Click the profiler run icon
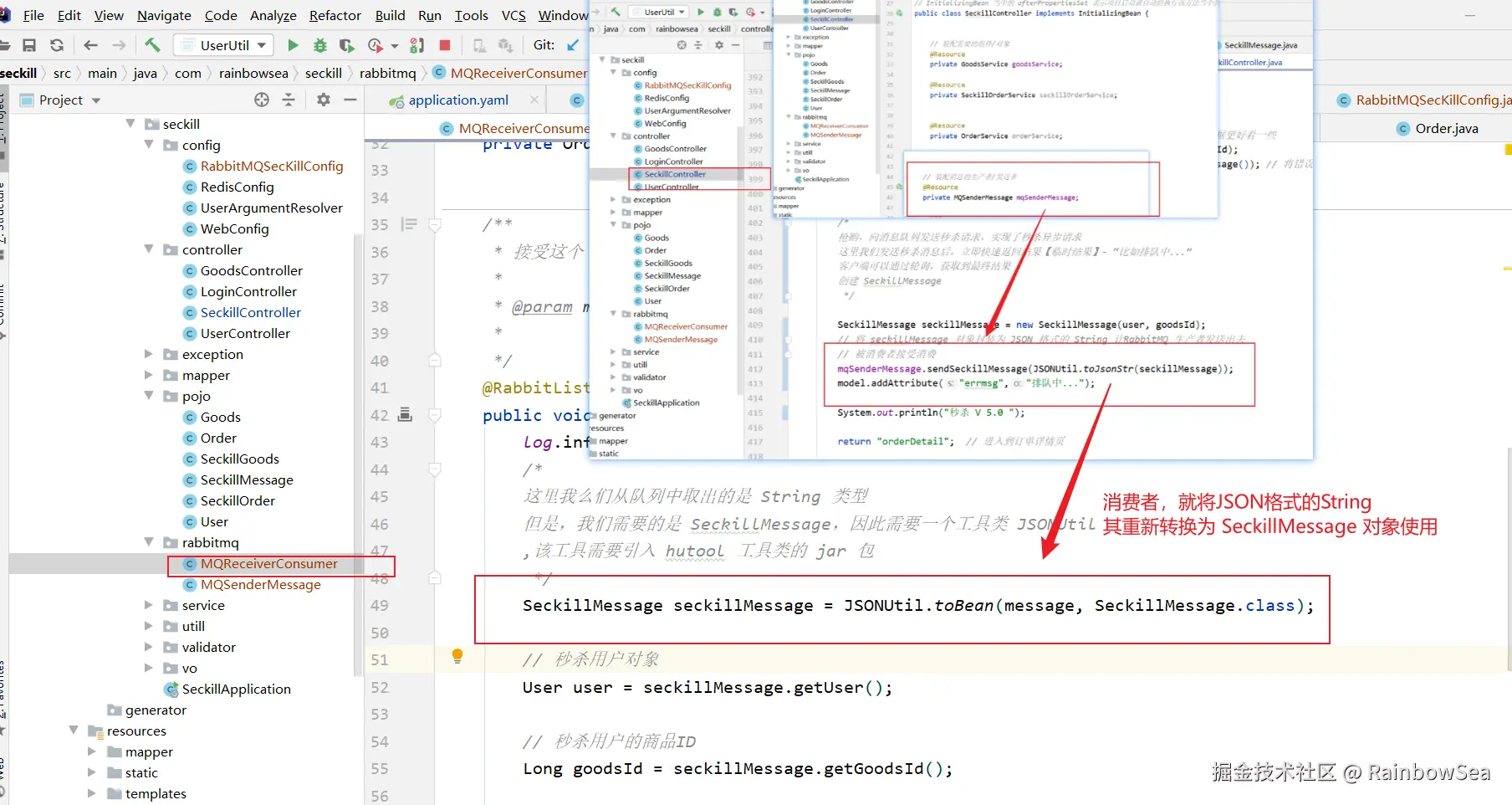Image resolution: width=1512 pixels, height=805 pixels. [375, 45]
